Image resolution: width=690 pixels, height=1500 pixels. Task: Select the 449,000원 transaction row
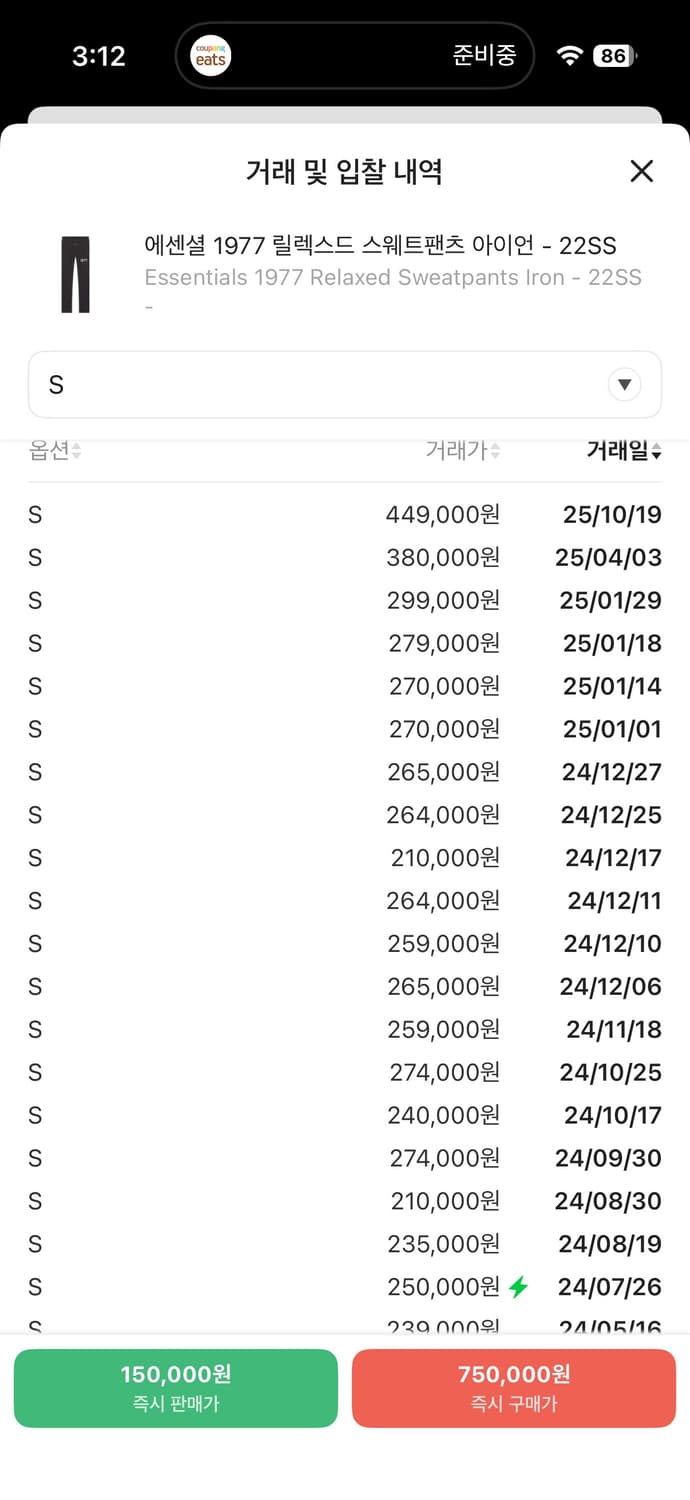coord(345,514)
